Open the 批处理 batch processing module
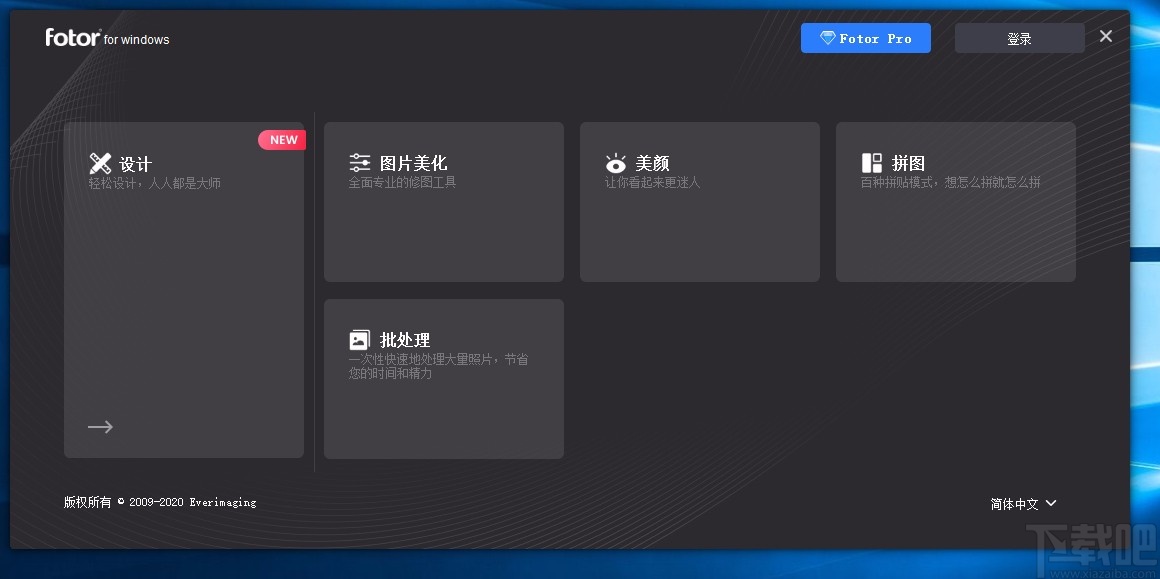The image size is (1160, 579). point(443,378)
